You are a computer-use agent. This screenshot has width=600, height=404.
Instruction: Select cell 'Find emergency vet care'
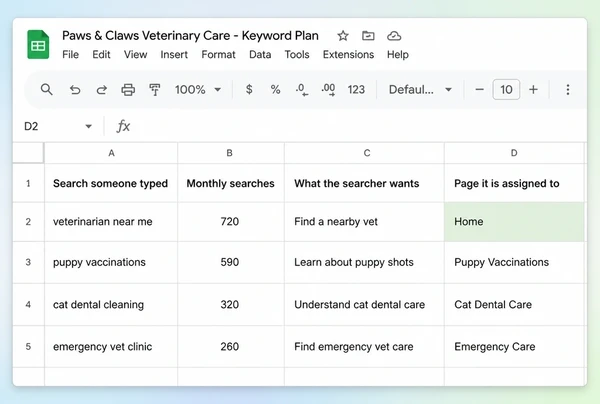coord(364,347)
